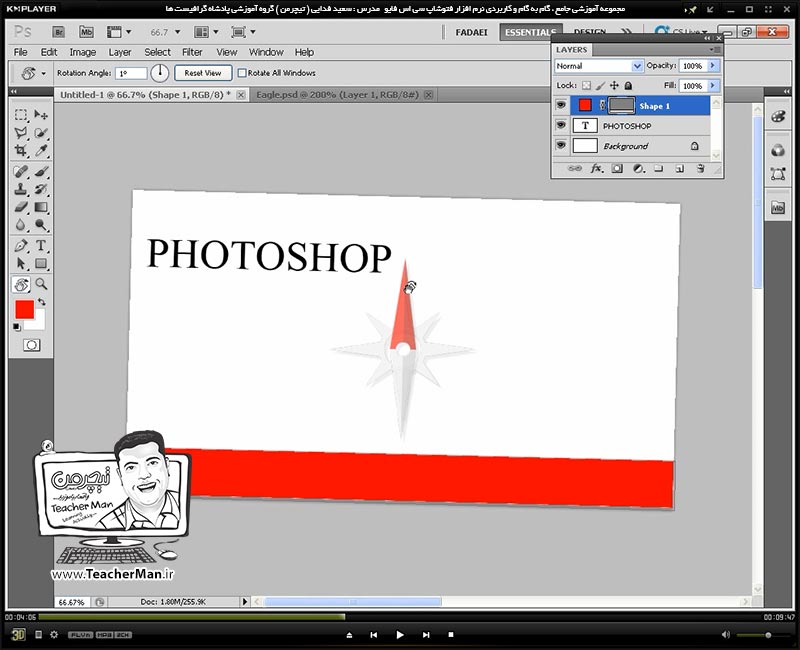Select the Rotate View tool
The image size is (800, 650).
tap(21, 284)
